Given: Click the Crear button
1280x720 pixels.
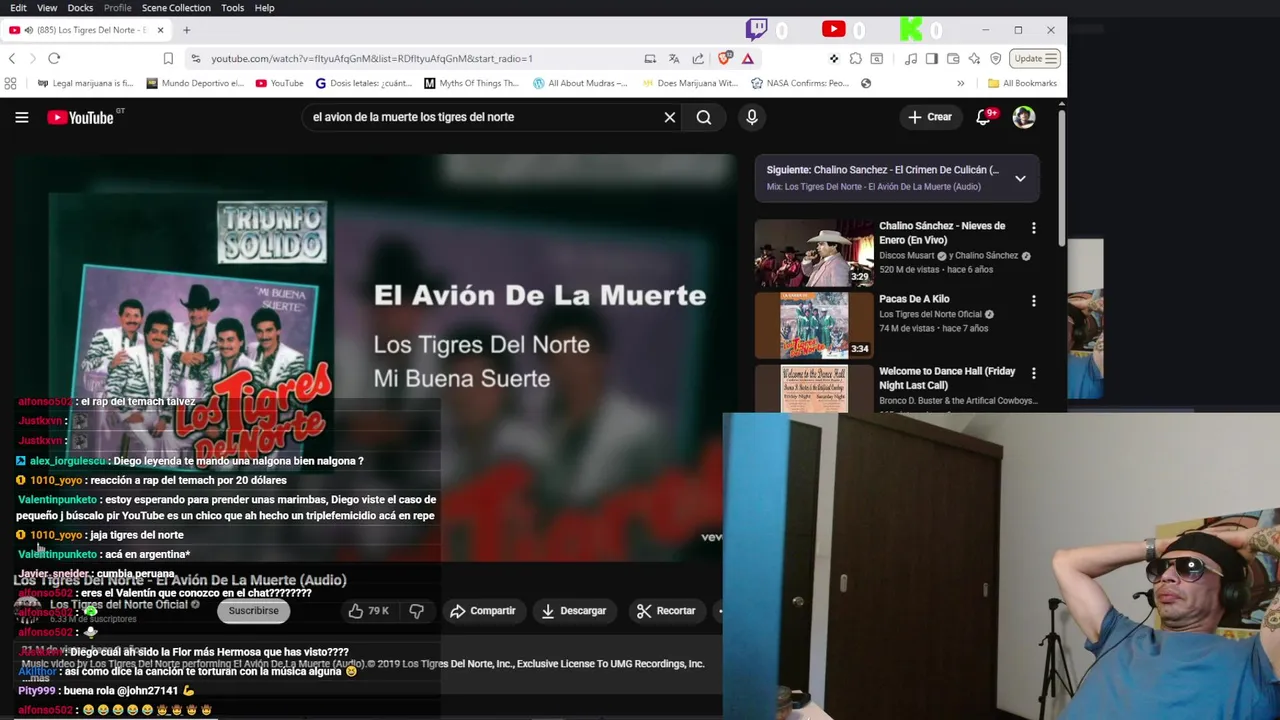Looking at the screenshot, I should (x=929, y=117).
